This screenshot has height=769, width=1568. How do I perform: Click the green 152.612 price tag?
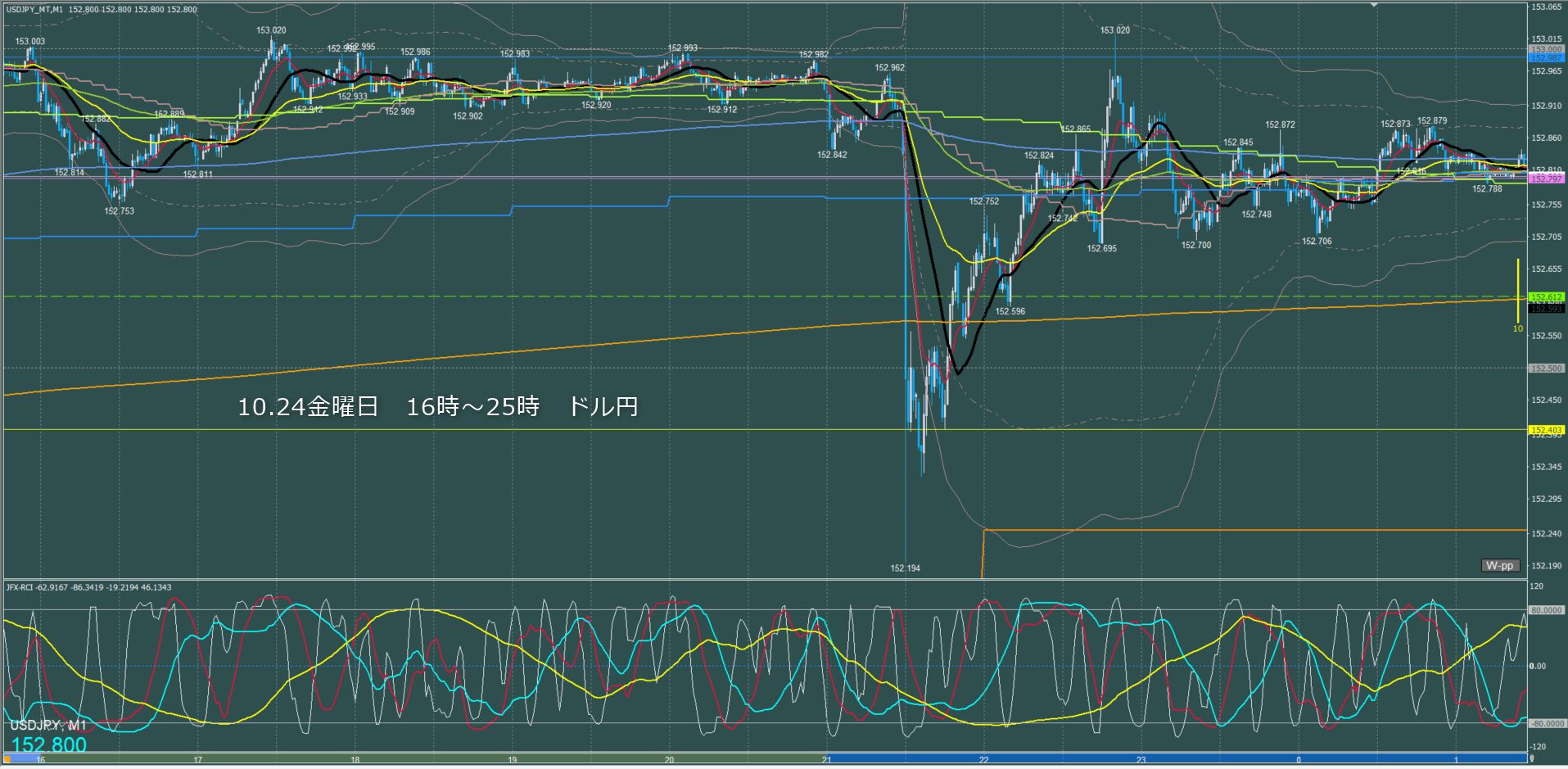pyautogui.click(x=1546, y=296)
